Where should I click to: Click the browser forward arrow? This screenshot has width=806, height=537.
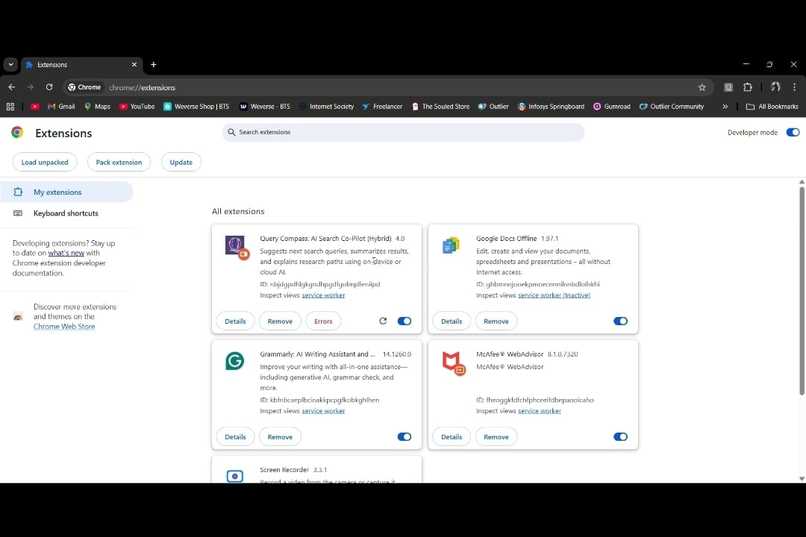[30, 87]
